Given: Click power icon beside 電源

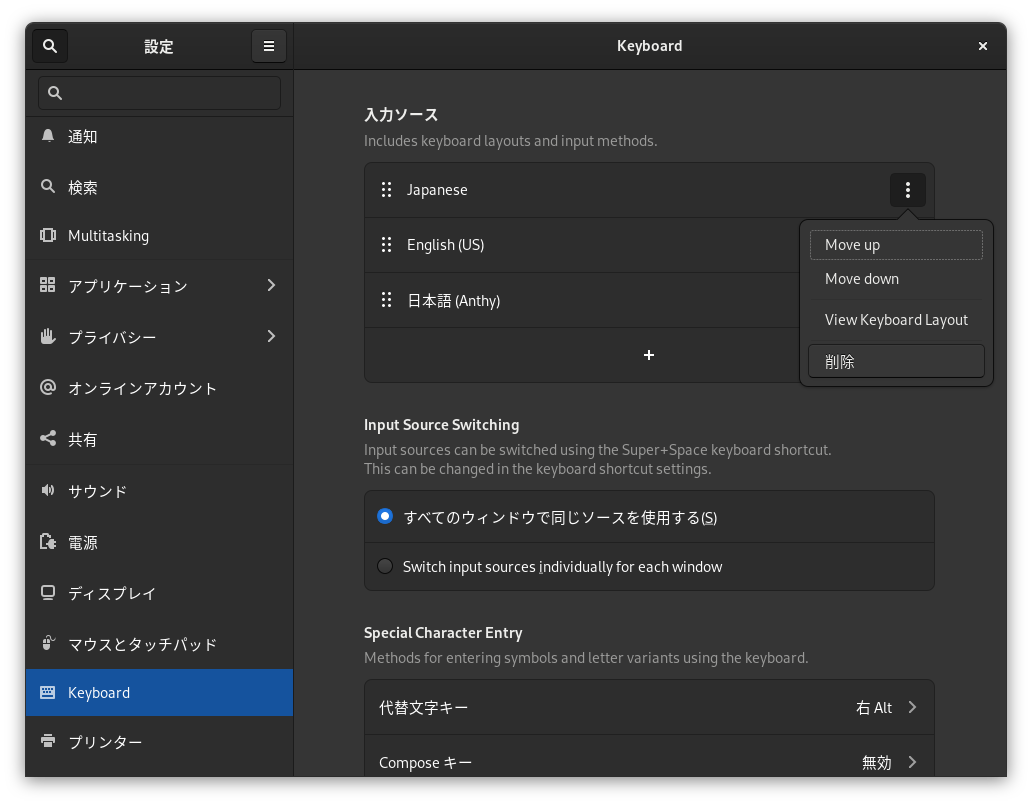Looking at the screenshot, I should pyautogui.click(x=47, y=542).
